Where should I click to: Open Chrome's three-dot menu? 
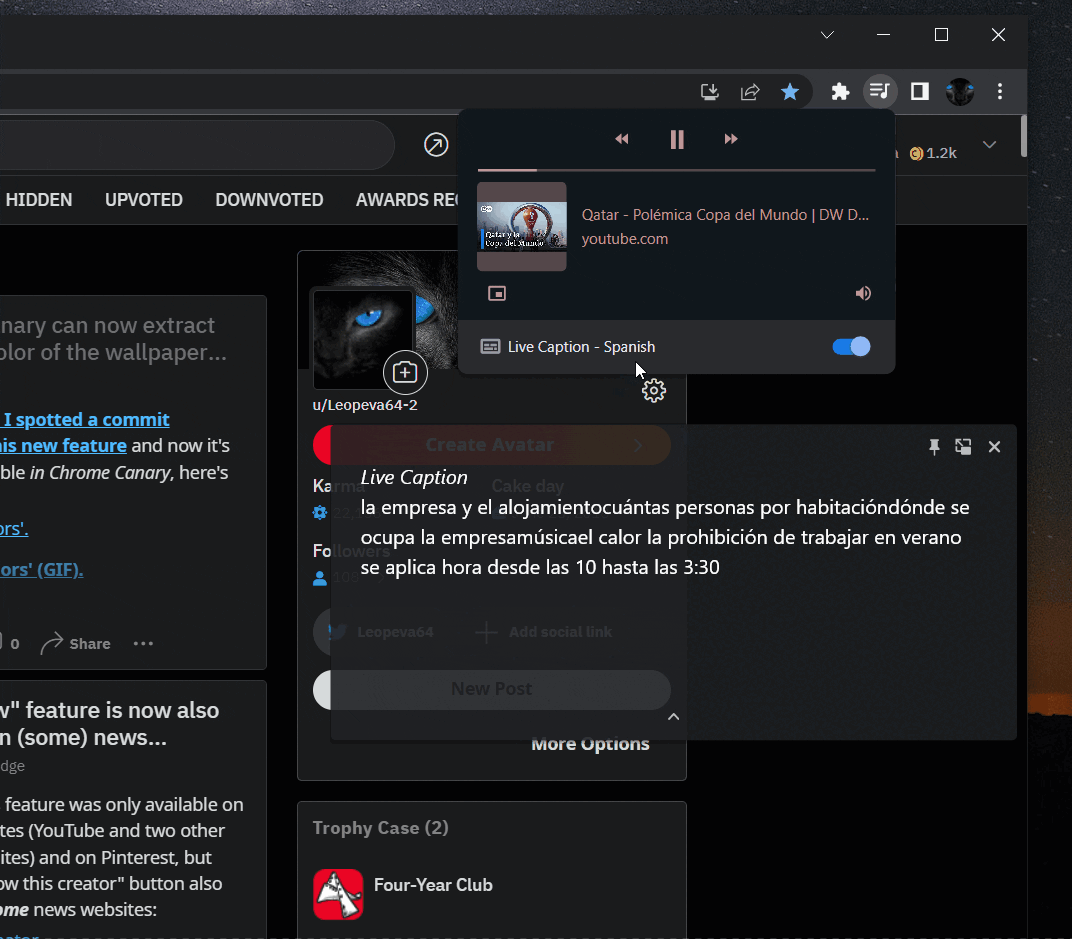pos(999,91)
